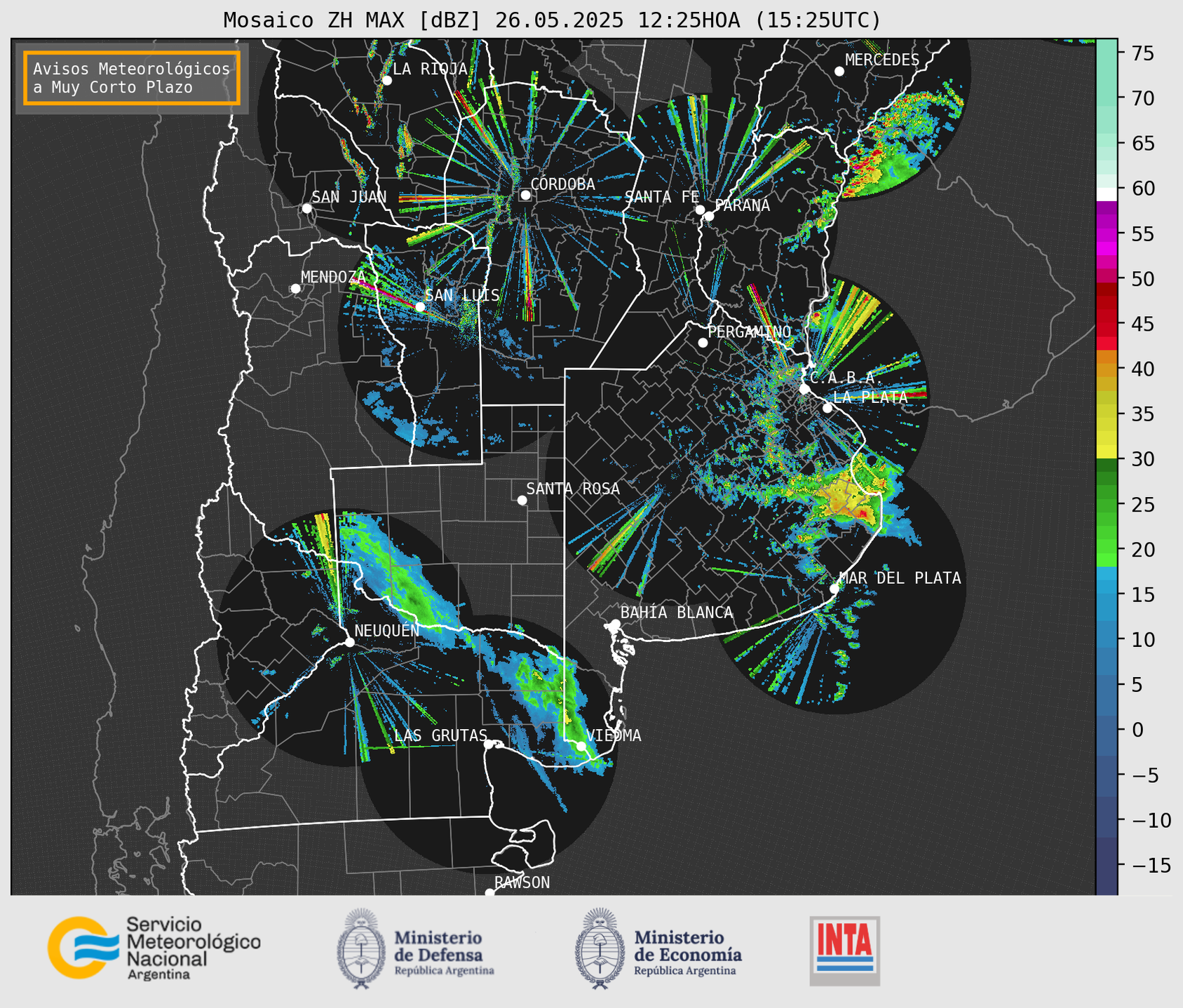Screen dimensions: 1183x1008
Task: Click the San Luis city marker
Action: click(x=420, y=307)
